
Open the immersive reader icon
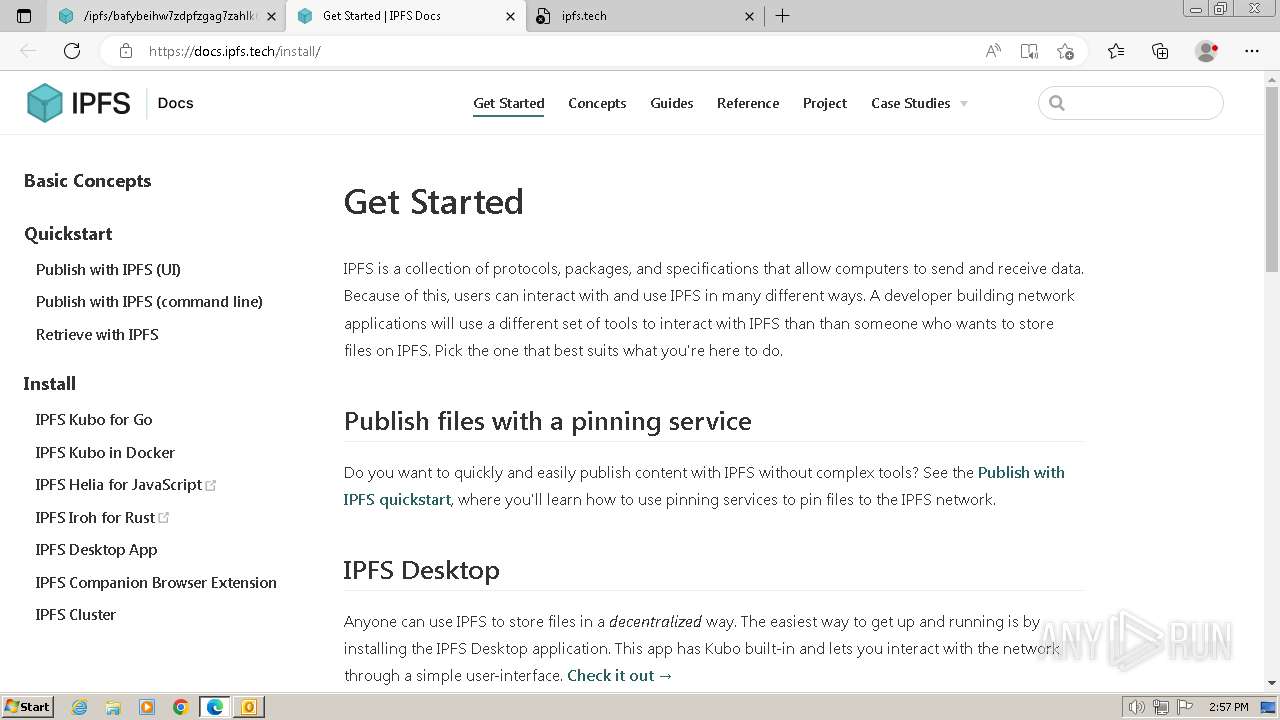point(1029,51)
